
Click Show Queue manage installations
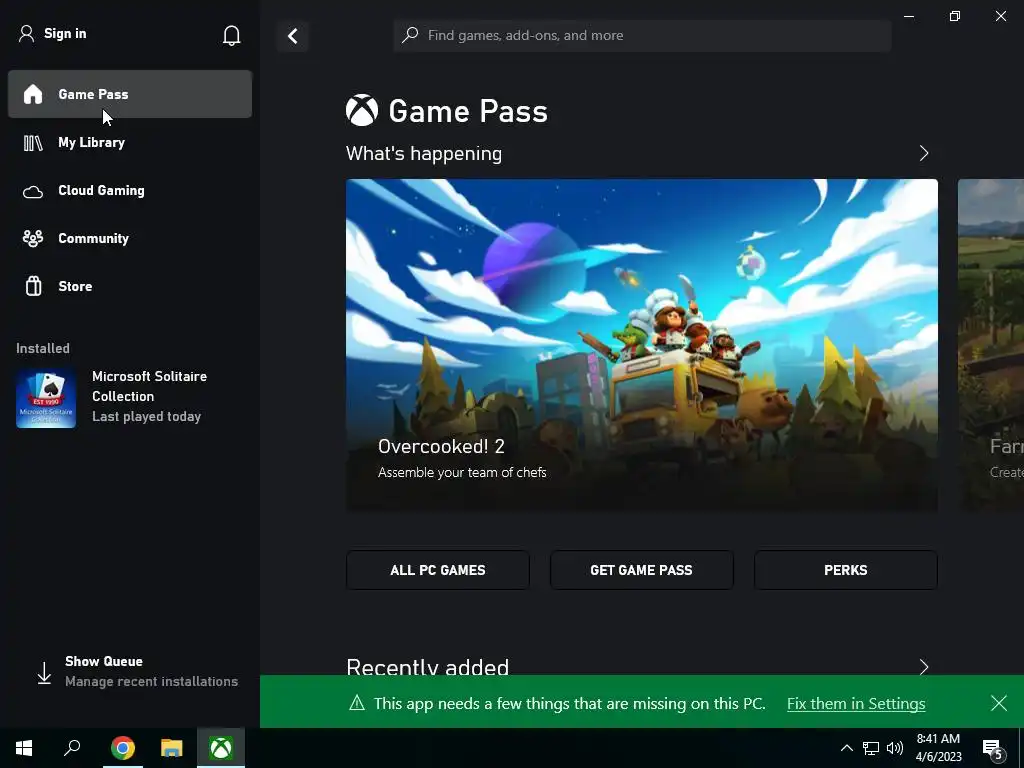138,671
